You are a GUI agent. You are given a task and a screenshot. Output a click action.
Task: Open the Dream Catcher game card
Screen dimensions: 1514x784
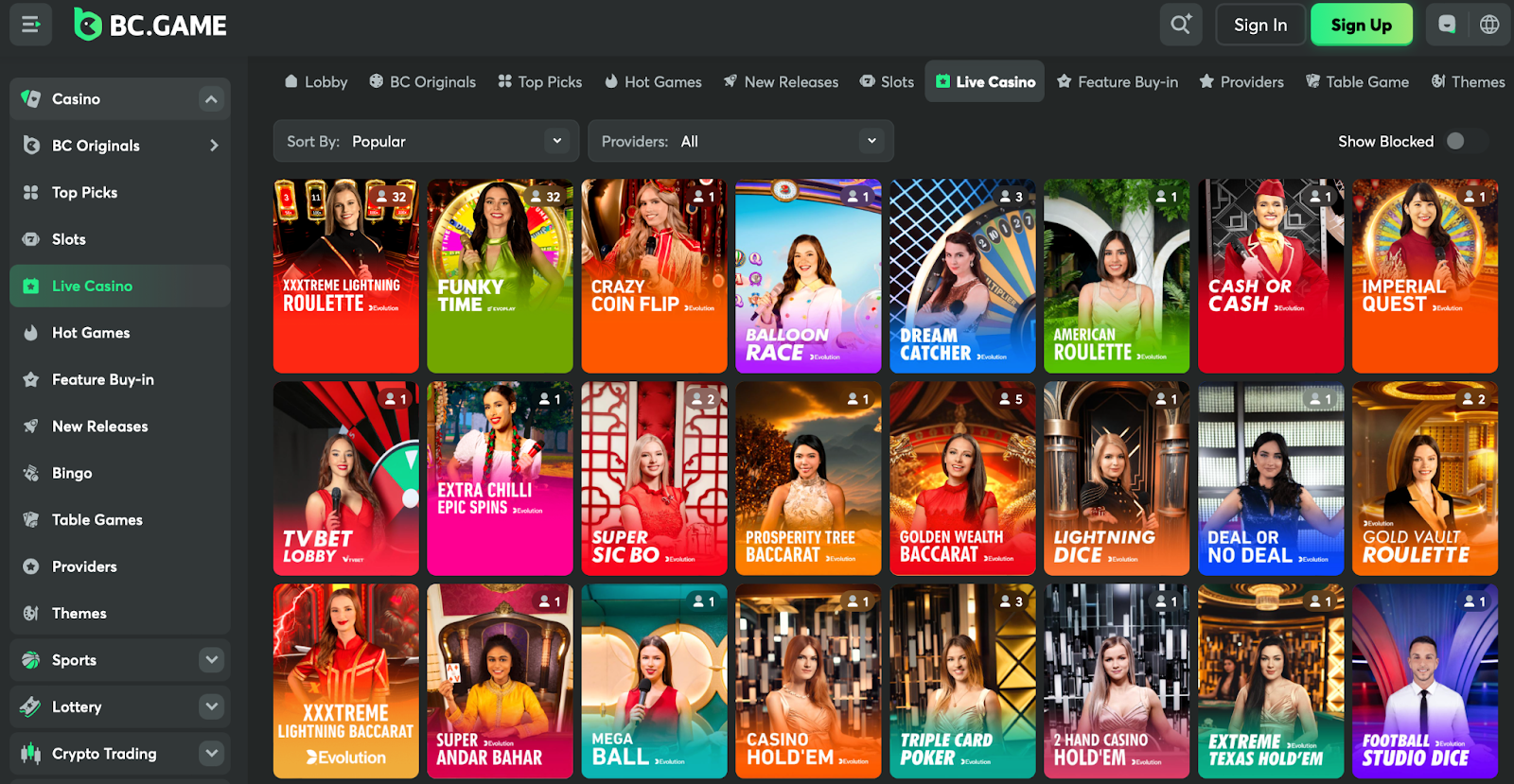962,276
